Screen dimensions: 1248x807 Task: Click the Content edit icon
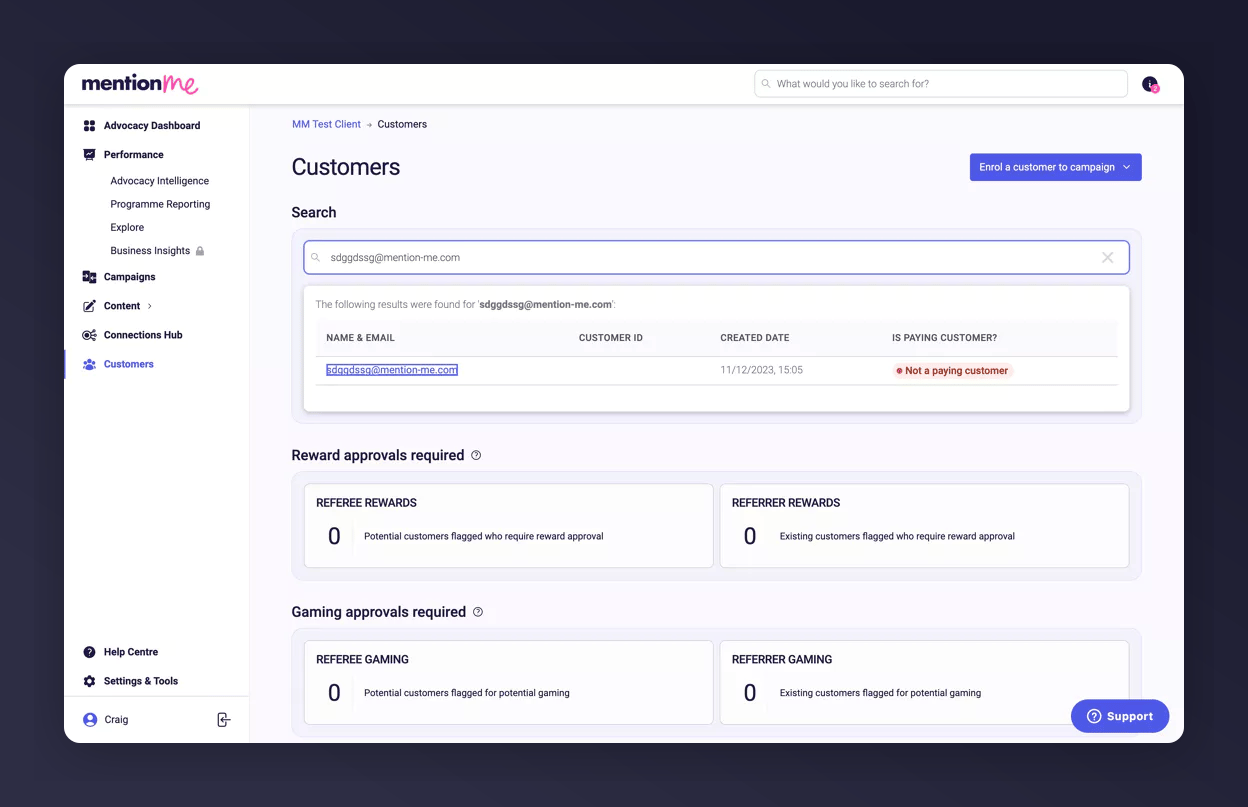tap(89, 306)
